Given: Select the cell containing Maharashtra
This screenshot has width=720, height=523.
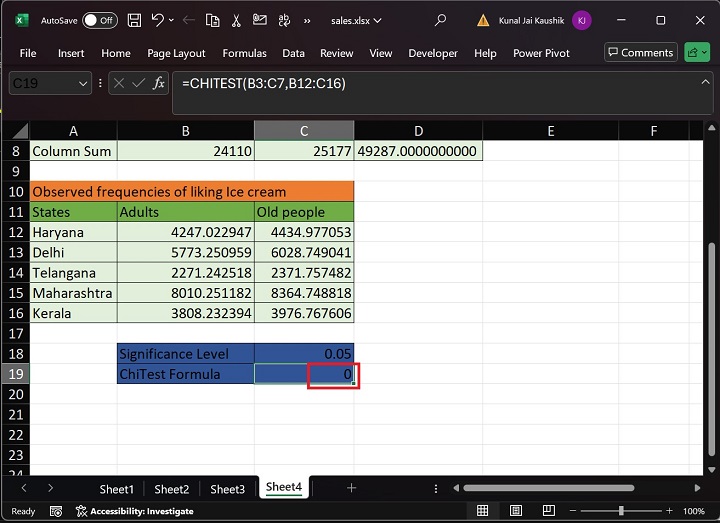Looking at the screenshot, I should point(72,293).
